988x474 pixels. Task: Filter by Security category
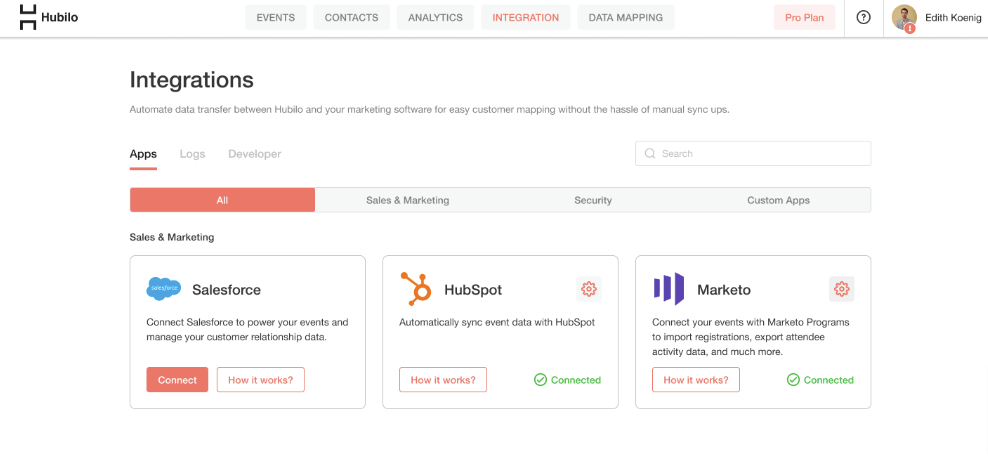[593, 200]
